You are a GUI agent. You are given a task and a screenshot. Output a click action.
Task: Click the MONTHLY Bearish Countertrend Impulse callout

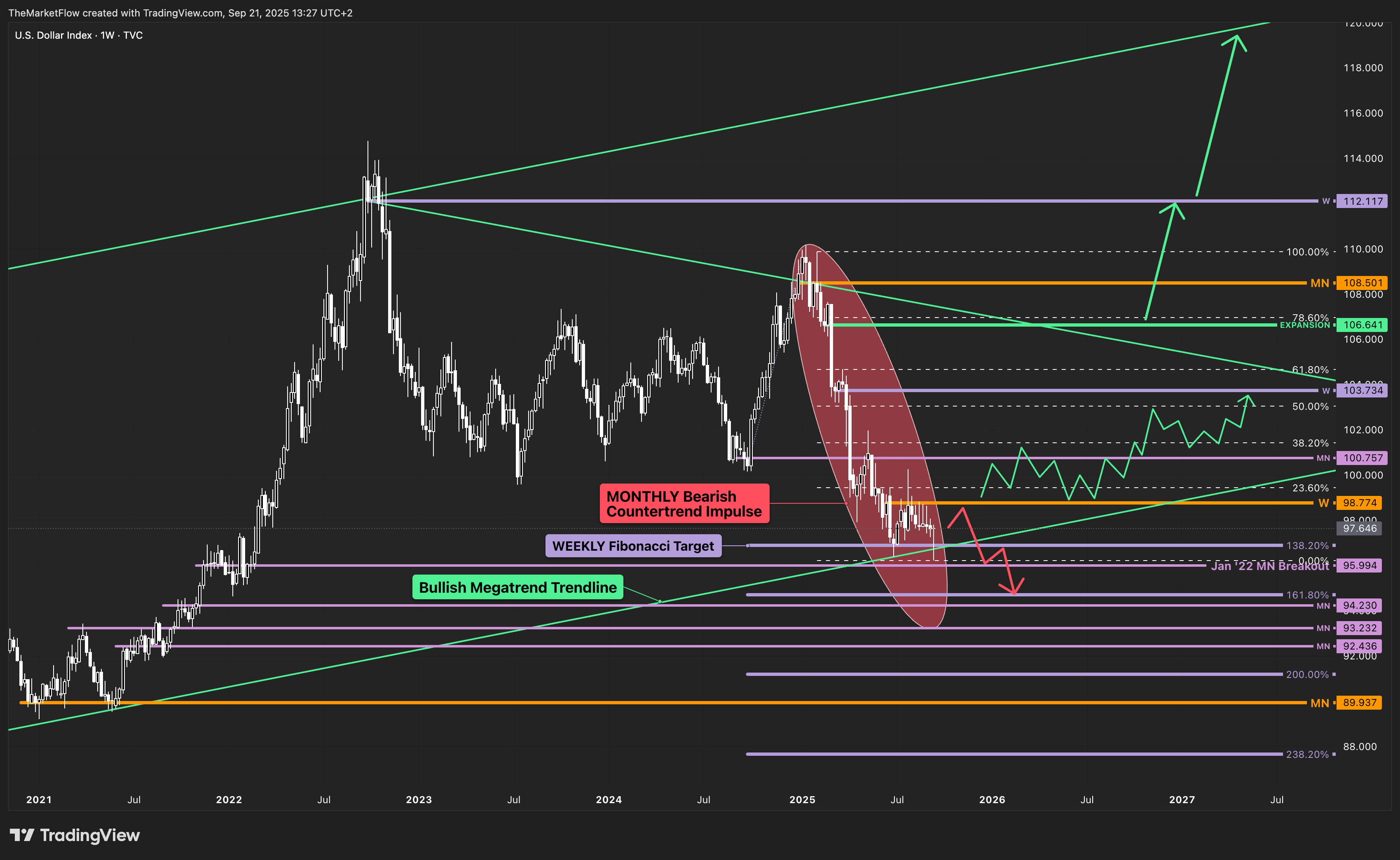(684, 504)
